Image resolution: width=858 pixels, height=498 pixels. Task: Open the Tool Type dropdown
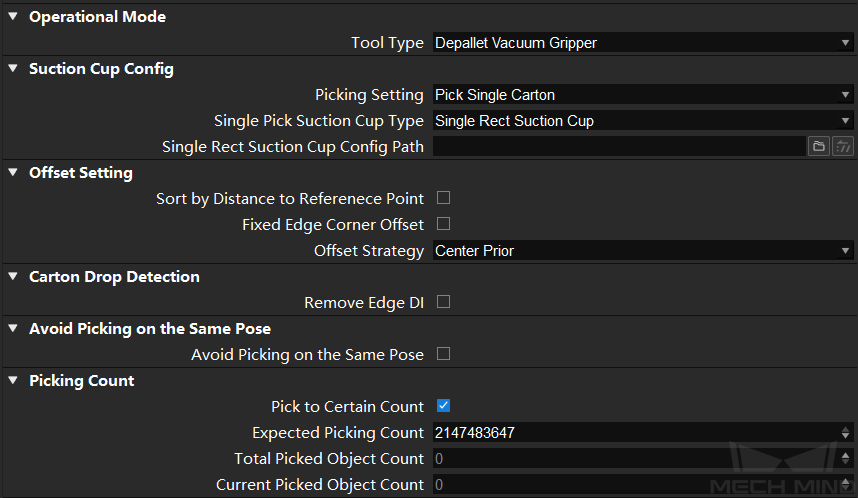pos(643,43)
